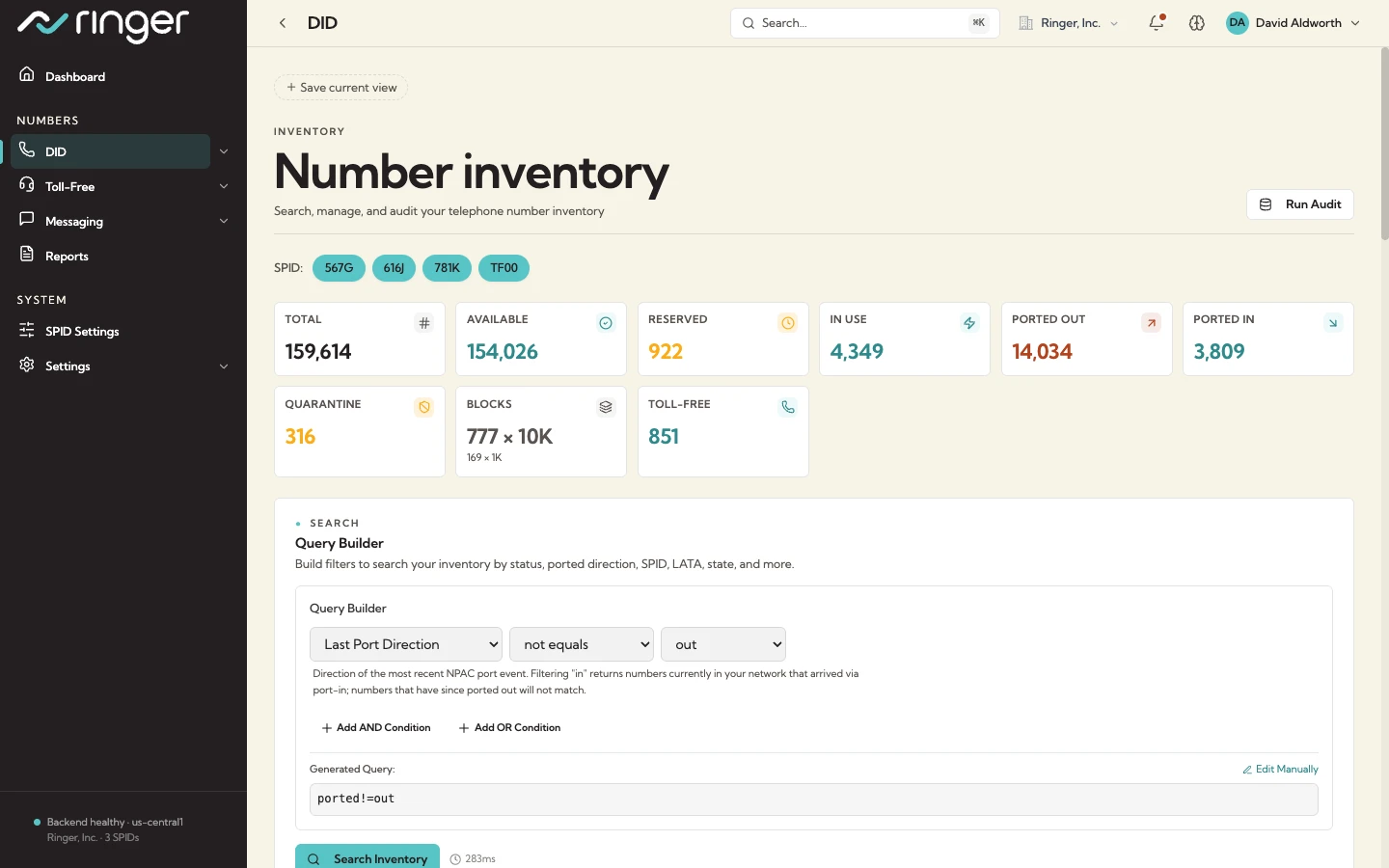
Task: Select SPID chip TF00
Action: click(x=504, y=268)
